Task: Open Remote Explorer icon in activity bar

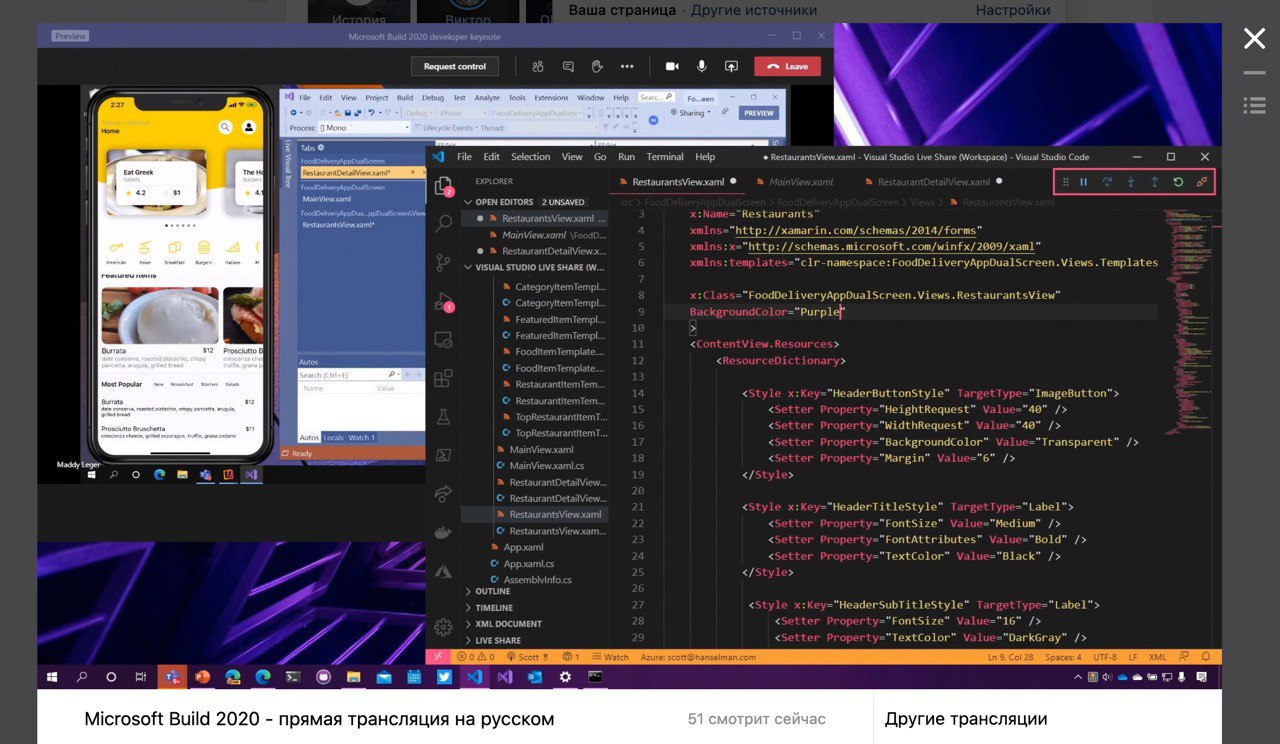Action: coord(443,340)
